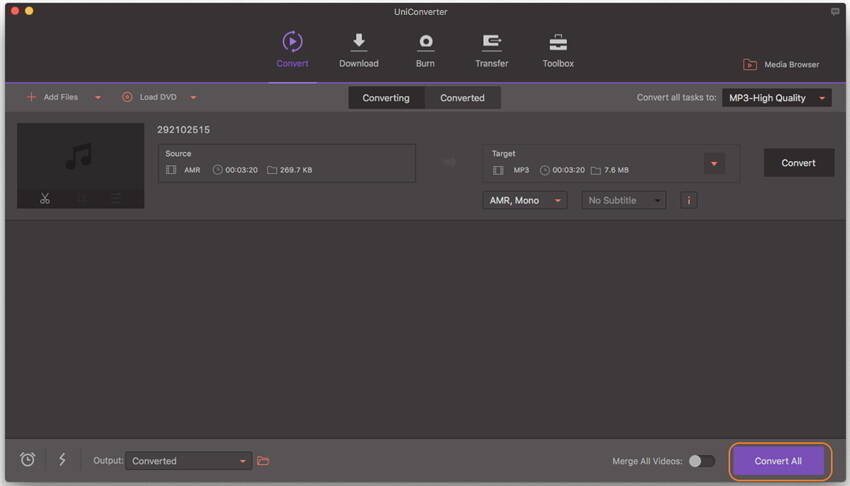Viewport: 850px width, 486px height.
Task: Switch to the Converted tab
Action: 462,98
